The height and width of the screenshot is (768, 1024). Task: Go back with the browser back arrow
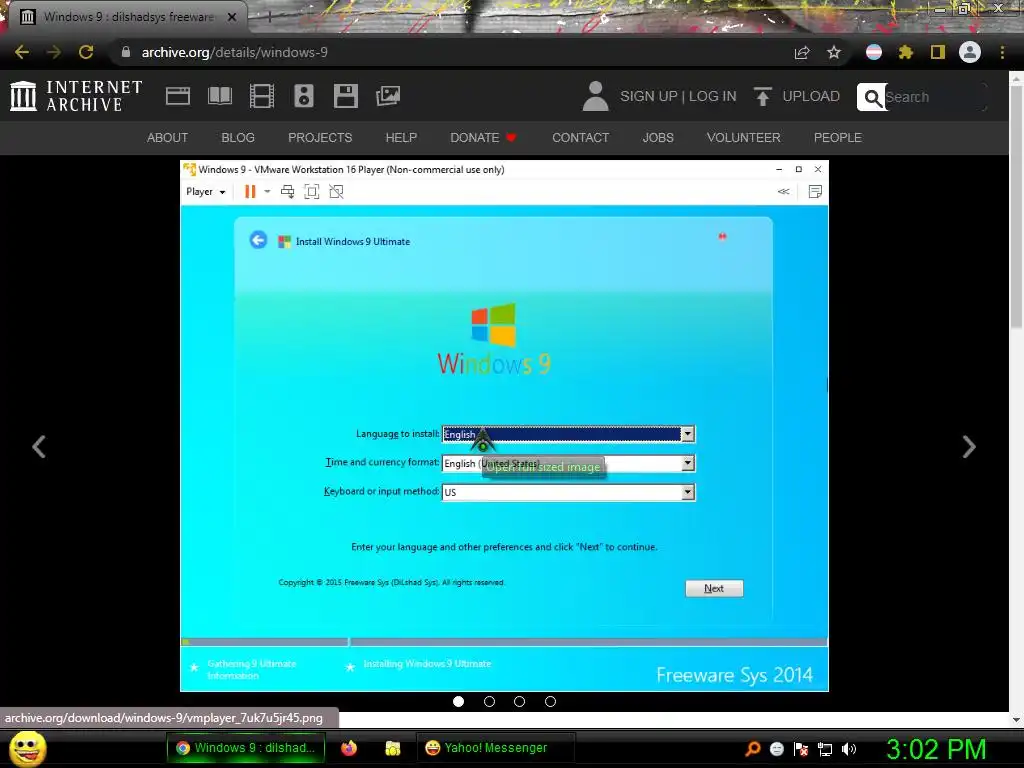click(x=22, y=52)
